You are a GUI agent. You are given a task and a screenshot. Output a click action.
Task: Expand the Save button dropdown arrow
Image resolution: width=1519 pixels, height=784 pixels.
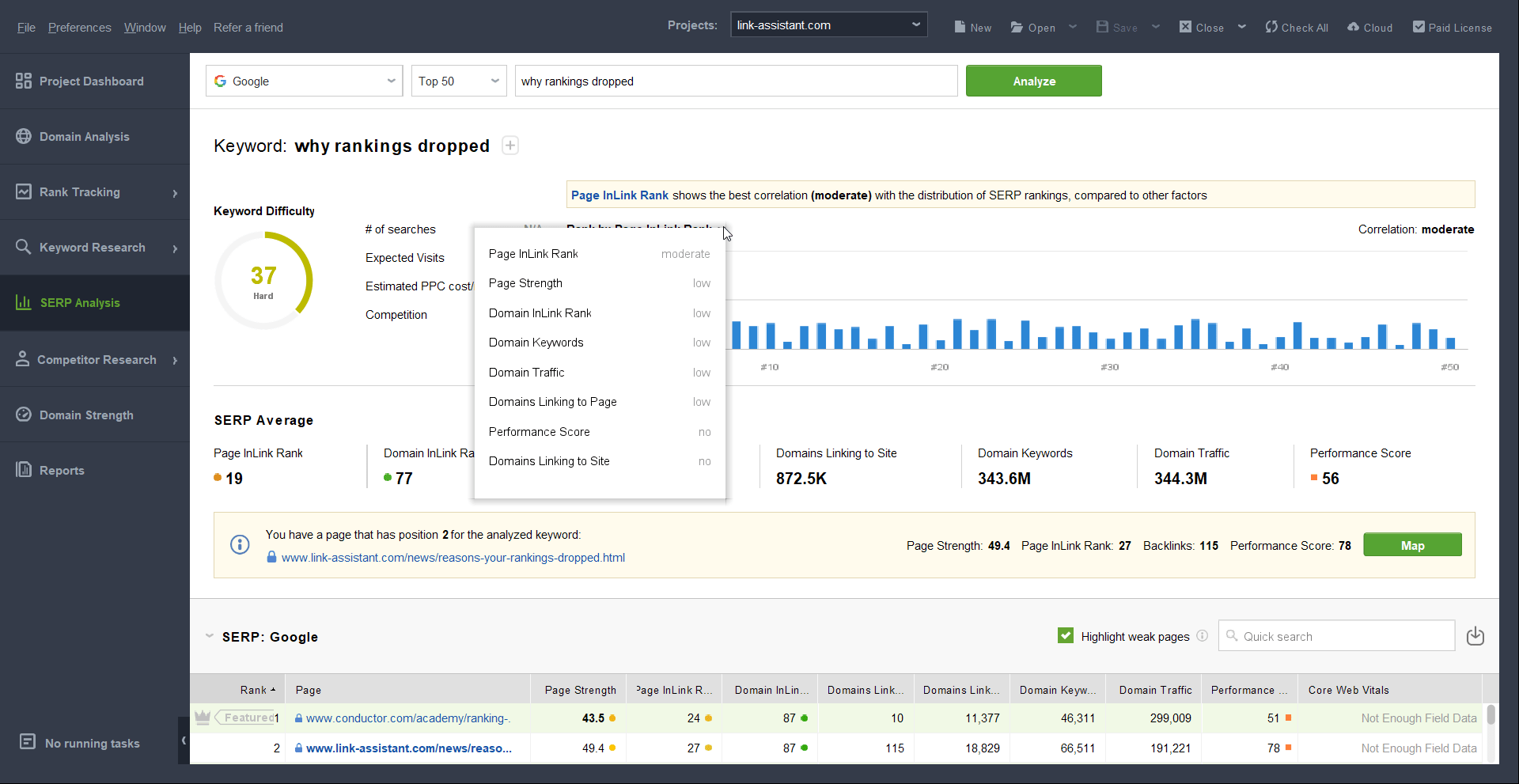click(1156, 27)
